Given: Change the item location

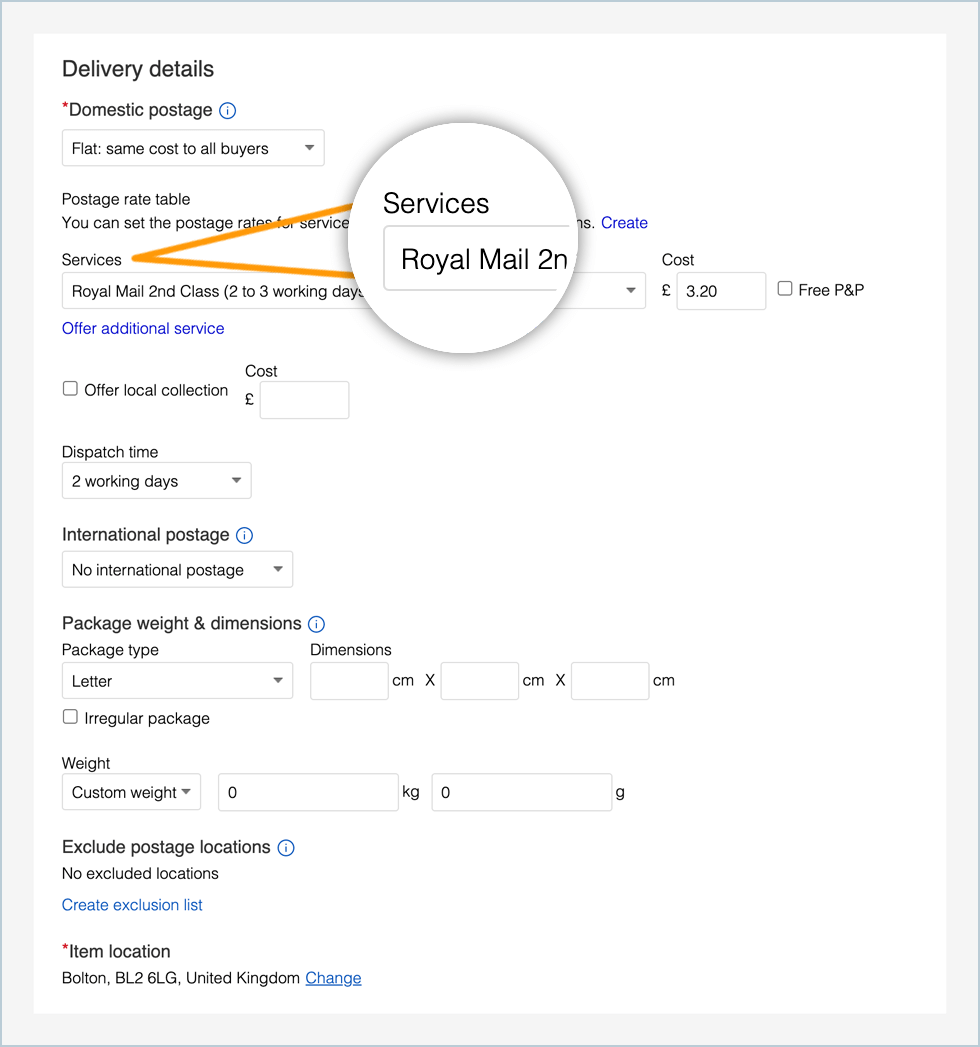Looking at the screenshot, I should [x=333, y=978].
